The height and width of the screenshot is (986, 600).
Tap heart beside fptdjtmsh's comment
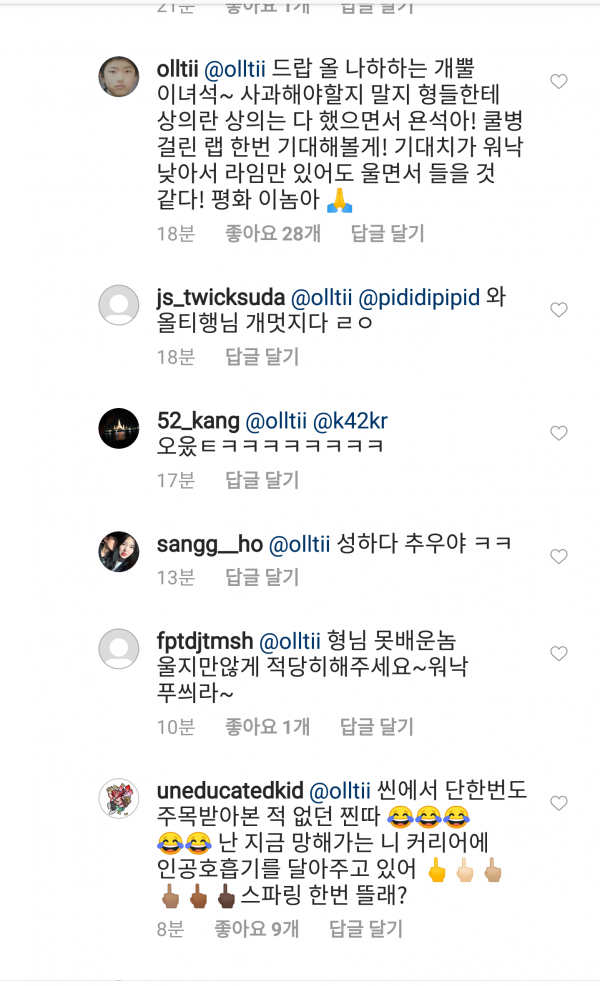click(559, 652)
